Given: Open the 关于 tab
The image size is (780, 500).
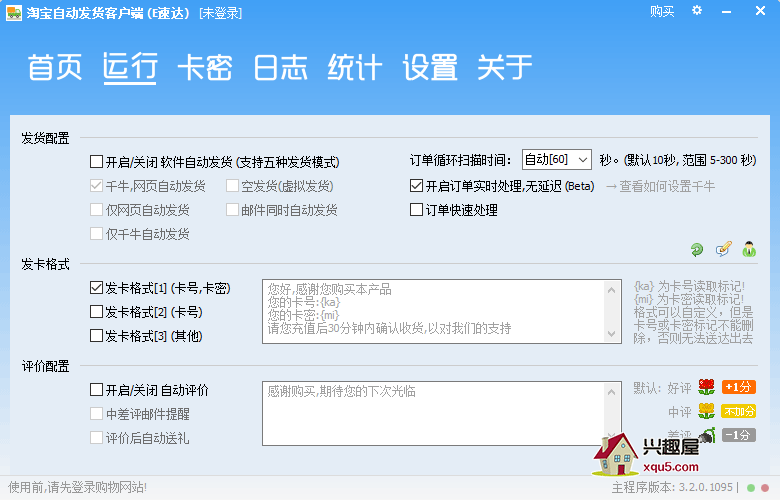Looking at the screenshot, I should [x=505, y=67].
